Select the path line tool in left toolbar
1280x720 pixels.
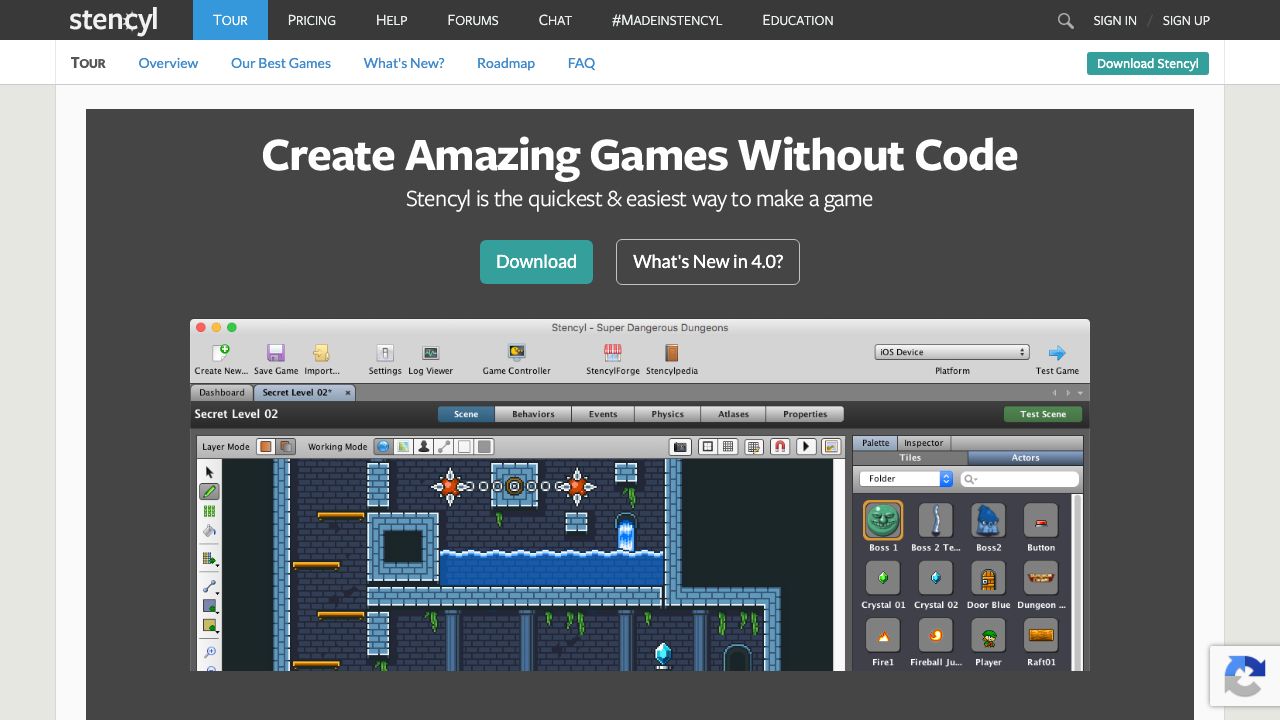(209, 586)
